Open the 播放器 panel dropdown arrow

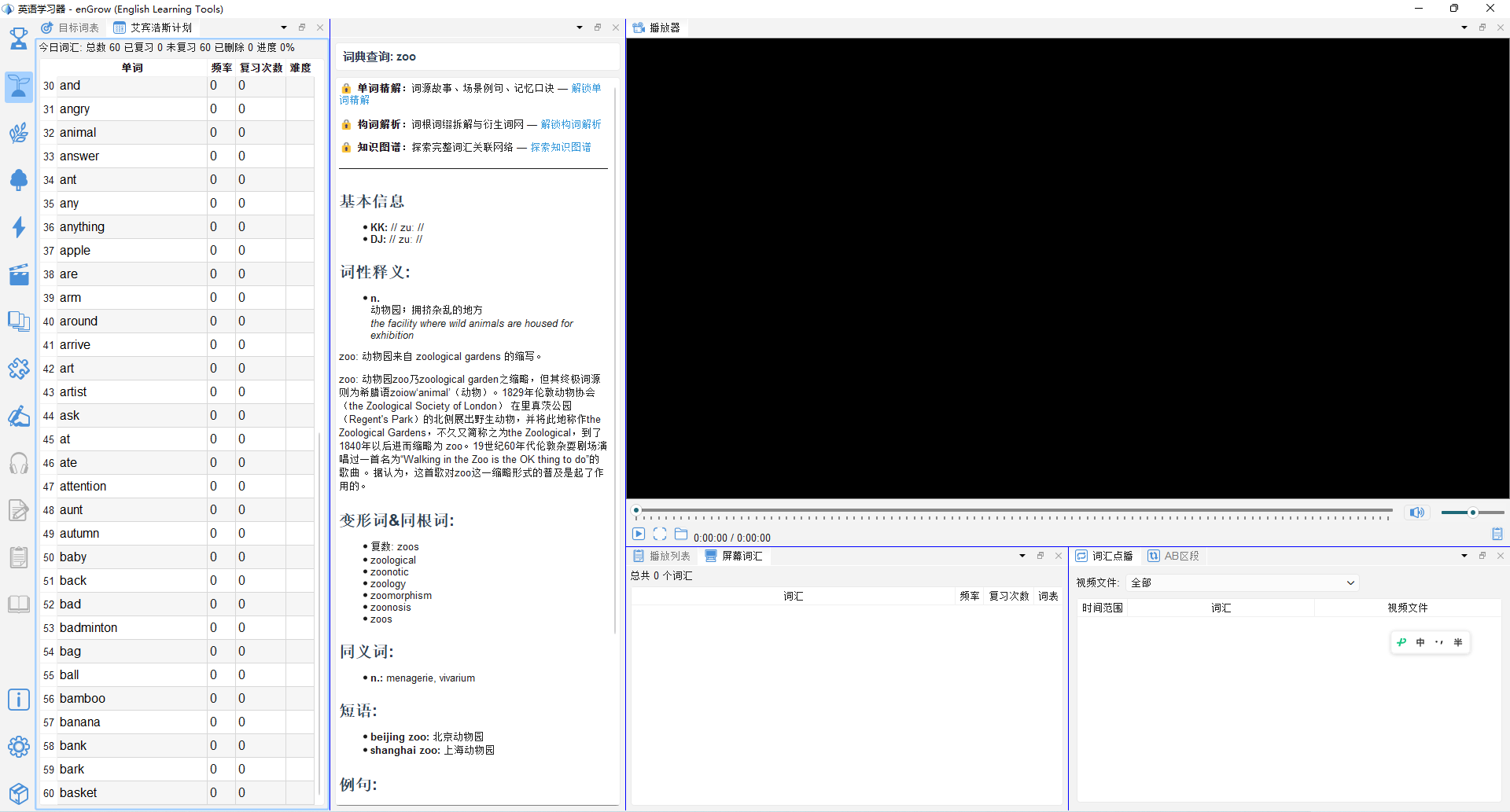click(1464, 28)
